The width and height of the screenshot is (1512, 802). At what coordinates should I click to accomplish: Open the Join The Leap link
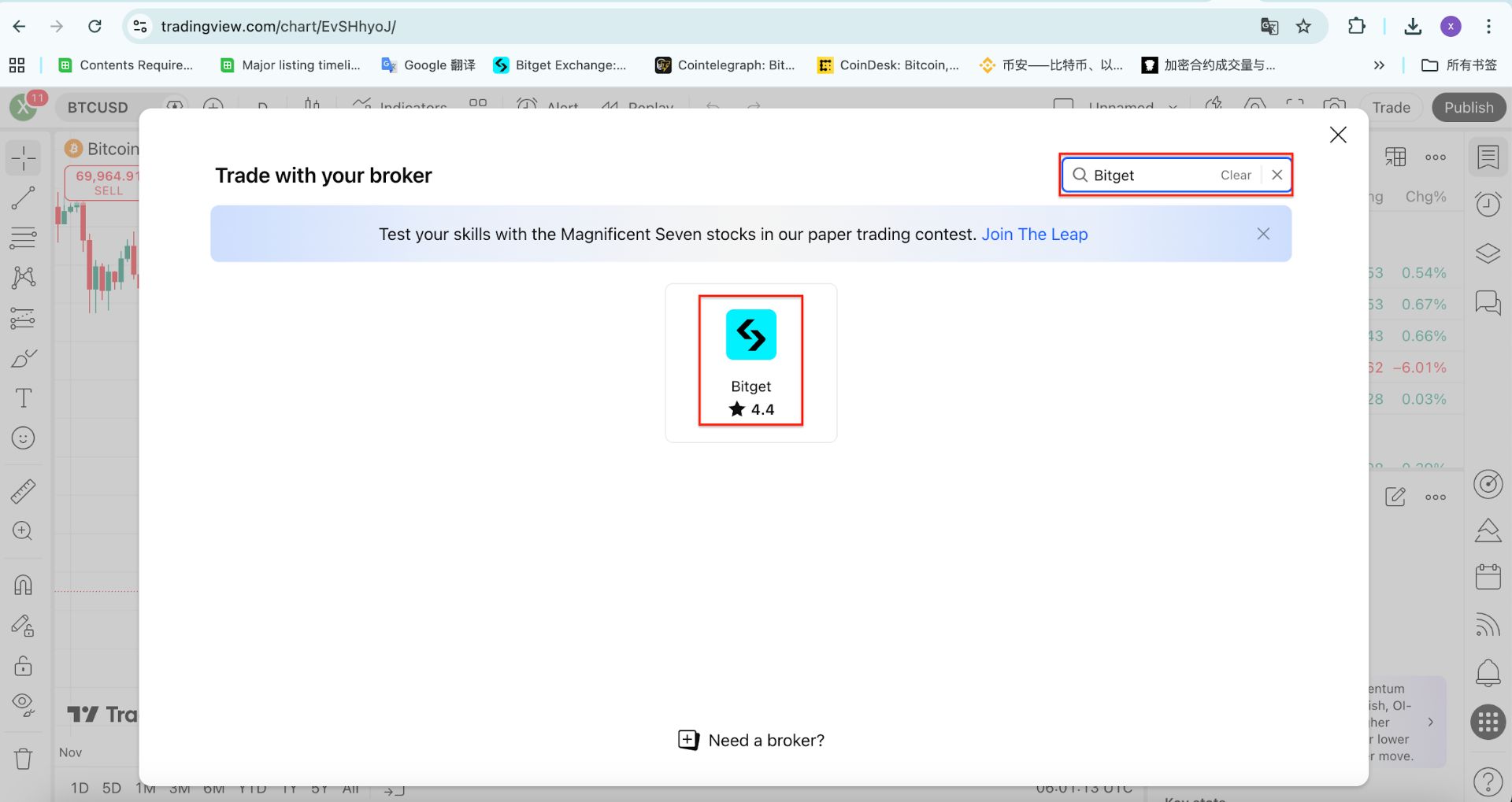tap(1034, 234)
